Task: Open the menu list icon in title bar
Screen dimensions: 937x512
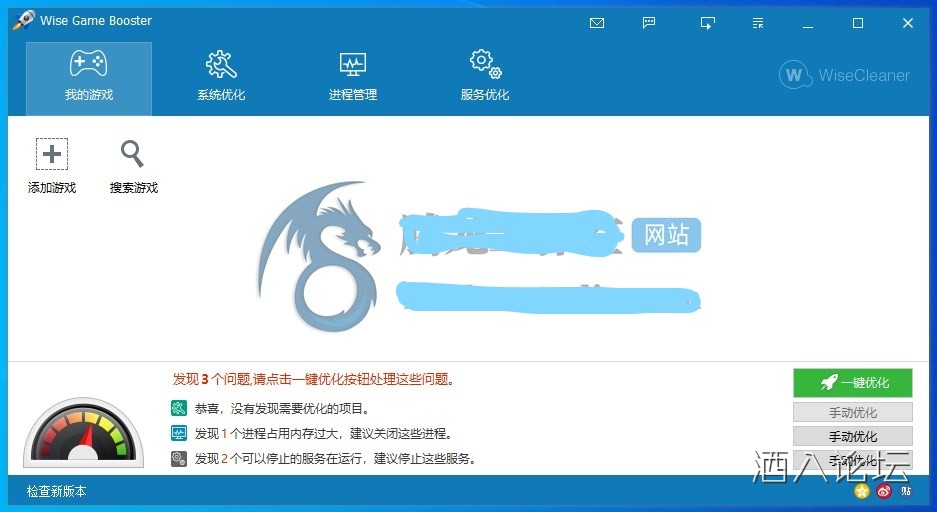Action: point(758,23)
